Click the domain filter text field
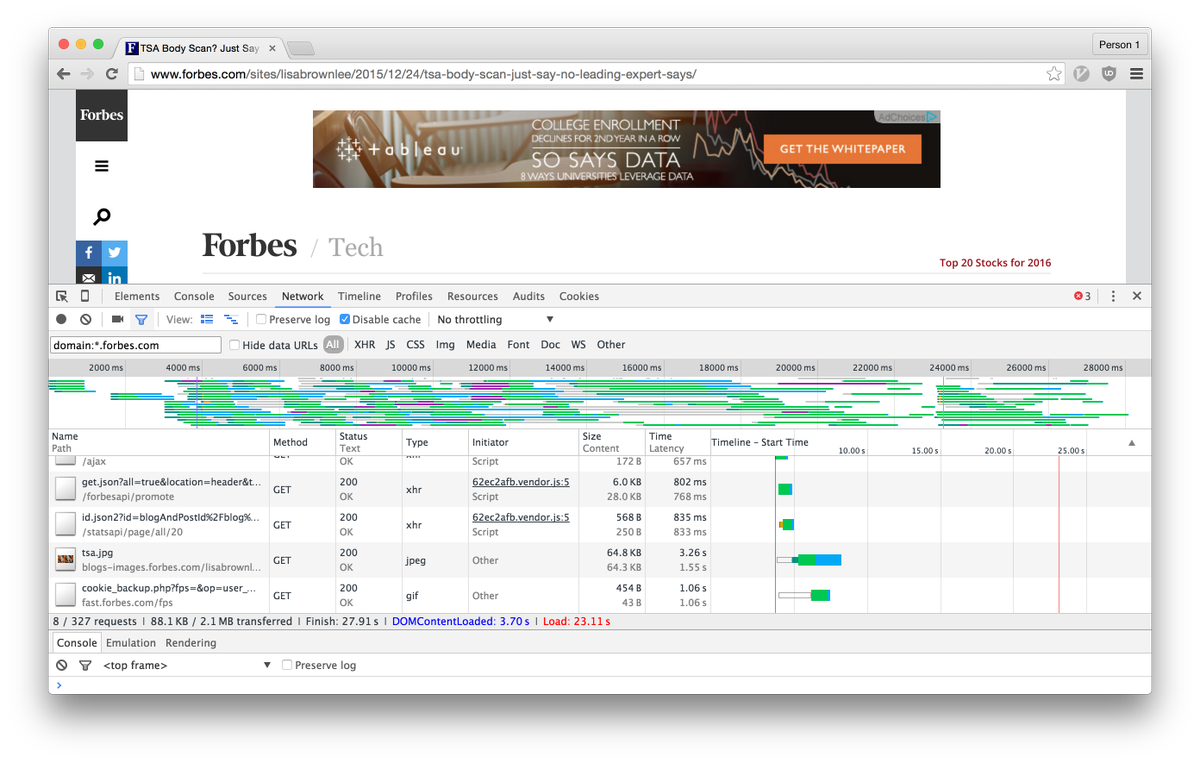The width and height of the screenshot is (1200, 763). tap(136, 345)
